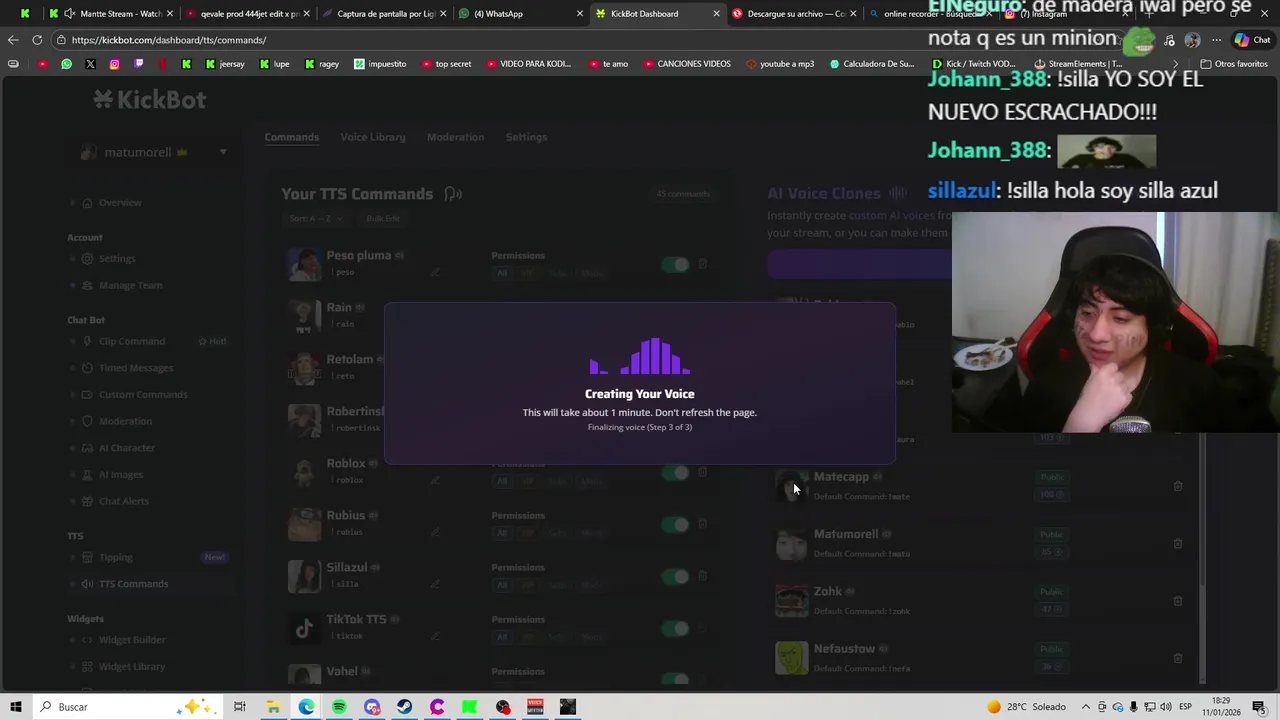Click the browser address bar URL
Screen dimensions: 1280x720
(x=169, y=40)
